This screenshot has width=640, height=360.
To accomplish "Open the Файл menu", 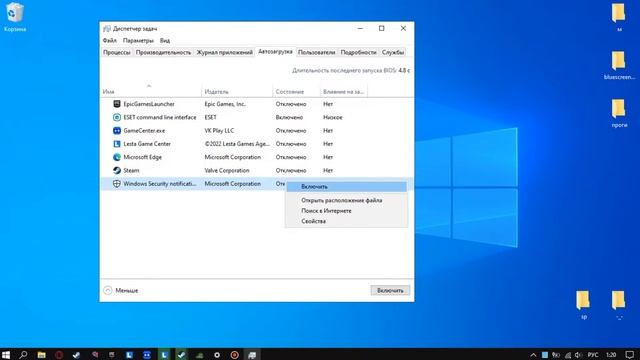I will pyautogui.click(x=110, y=40).
